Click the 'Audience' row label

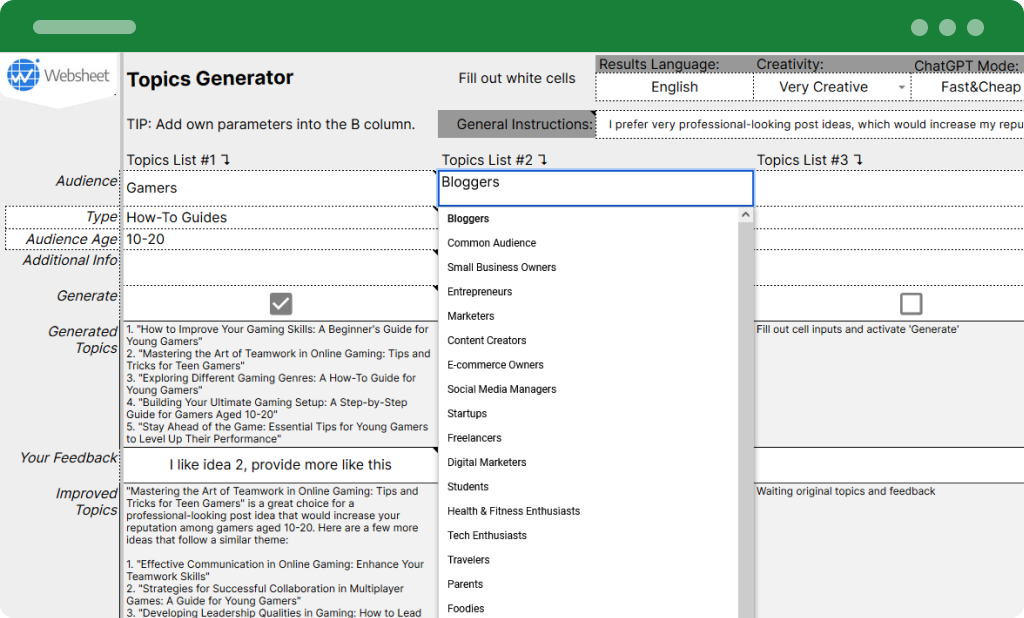[x=86, y=181]
